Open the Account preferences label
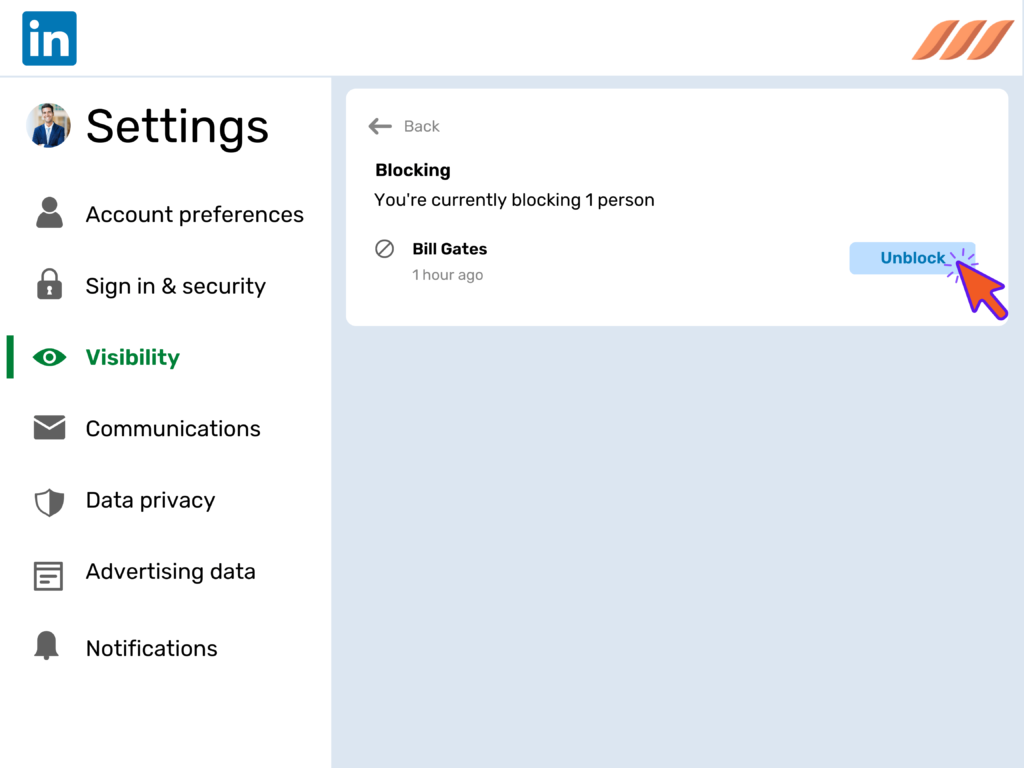Image resolution: width=1024 pixels, height=768 pixels. (194, 214)
